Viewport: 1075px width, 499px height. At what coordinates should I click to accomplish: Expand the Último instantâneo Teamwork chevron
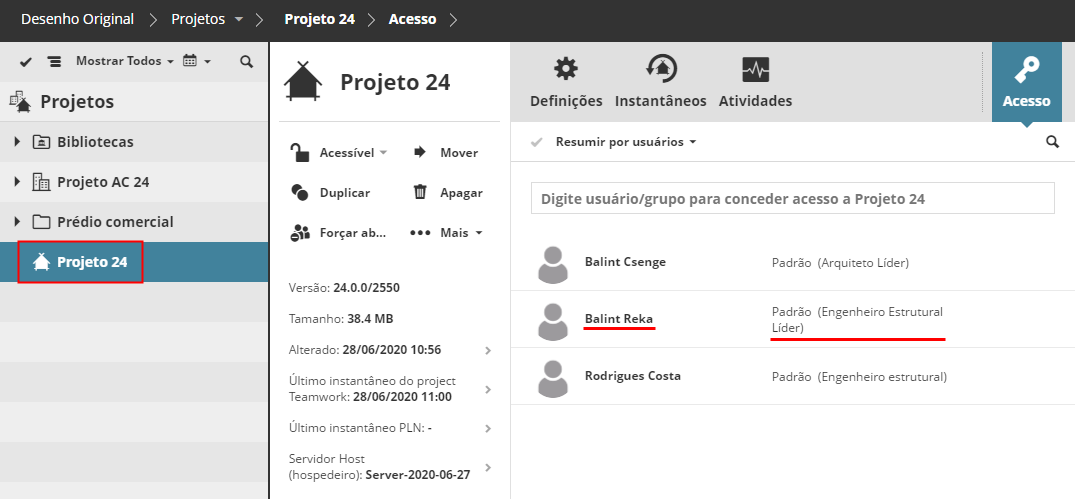pyautogui.click(x=488, y=389)
